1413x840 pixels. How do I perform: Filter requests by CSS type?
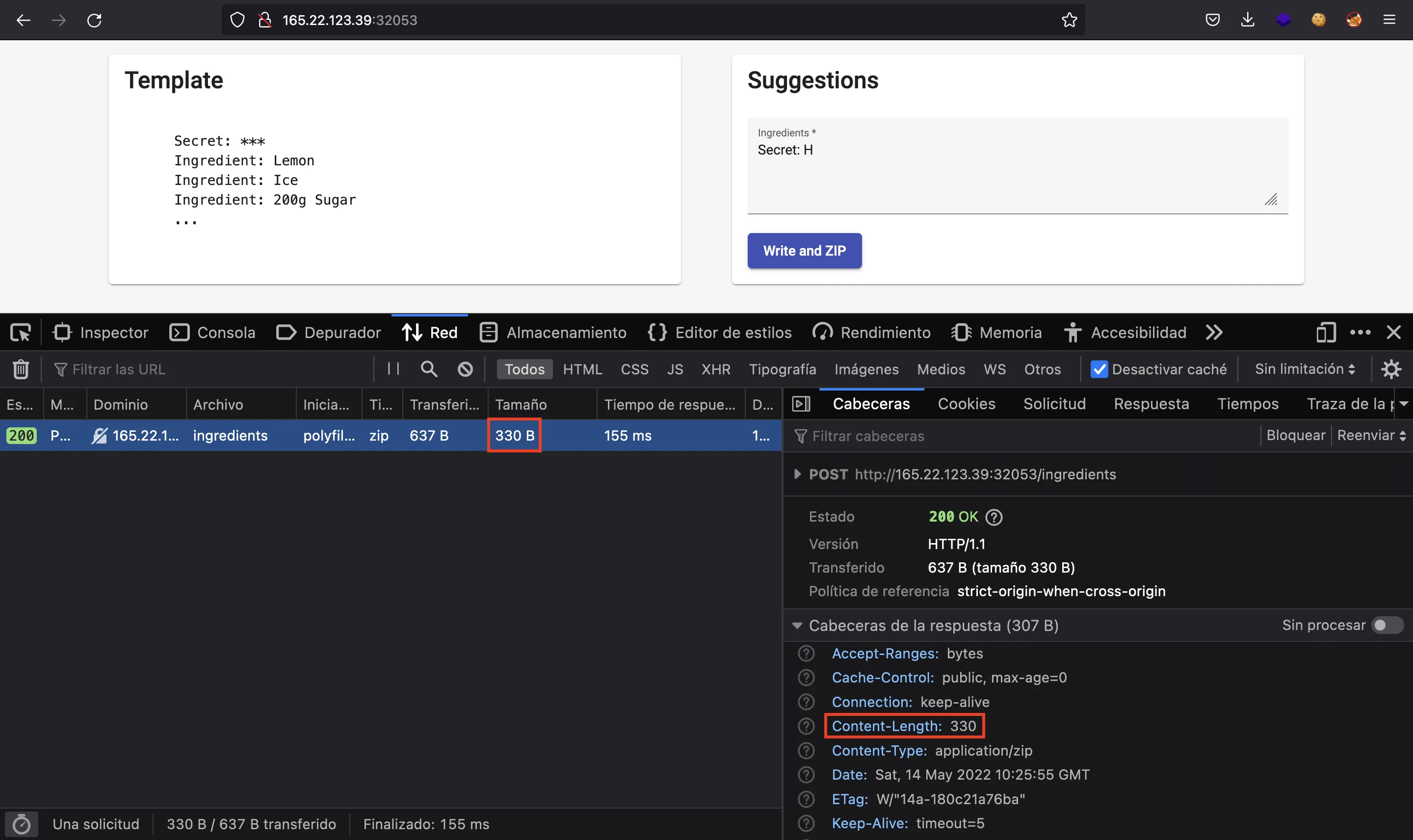(634, 369)
